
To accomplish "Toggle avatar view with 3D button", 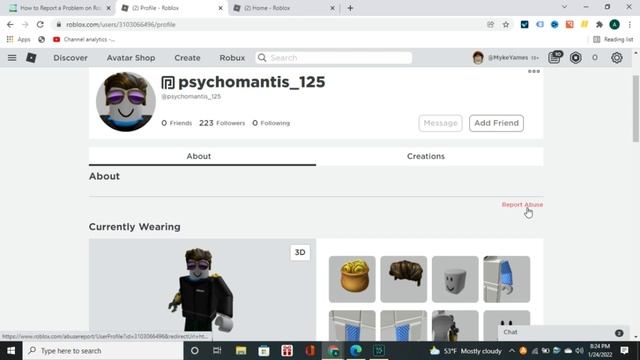I will [x=300, y=252].
